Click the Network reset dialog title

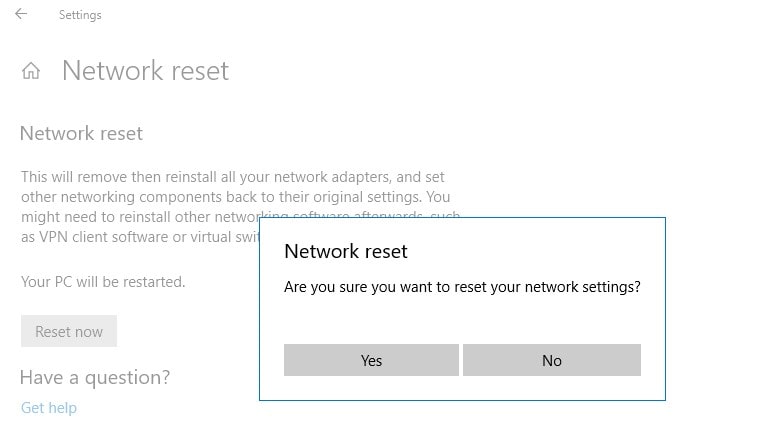(346, 251)
